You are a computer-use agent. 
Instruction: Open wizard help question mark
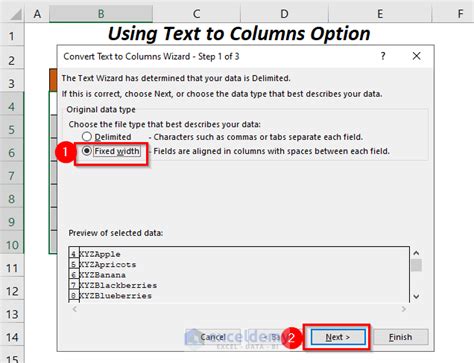[383, 56]
